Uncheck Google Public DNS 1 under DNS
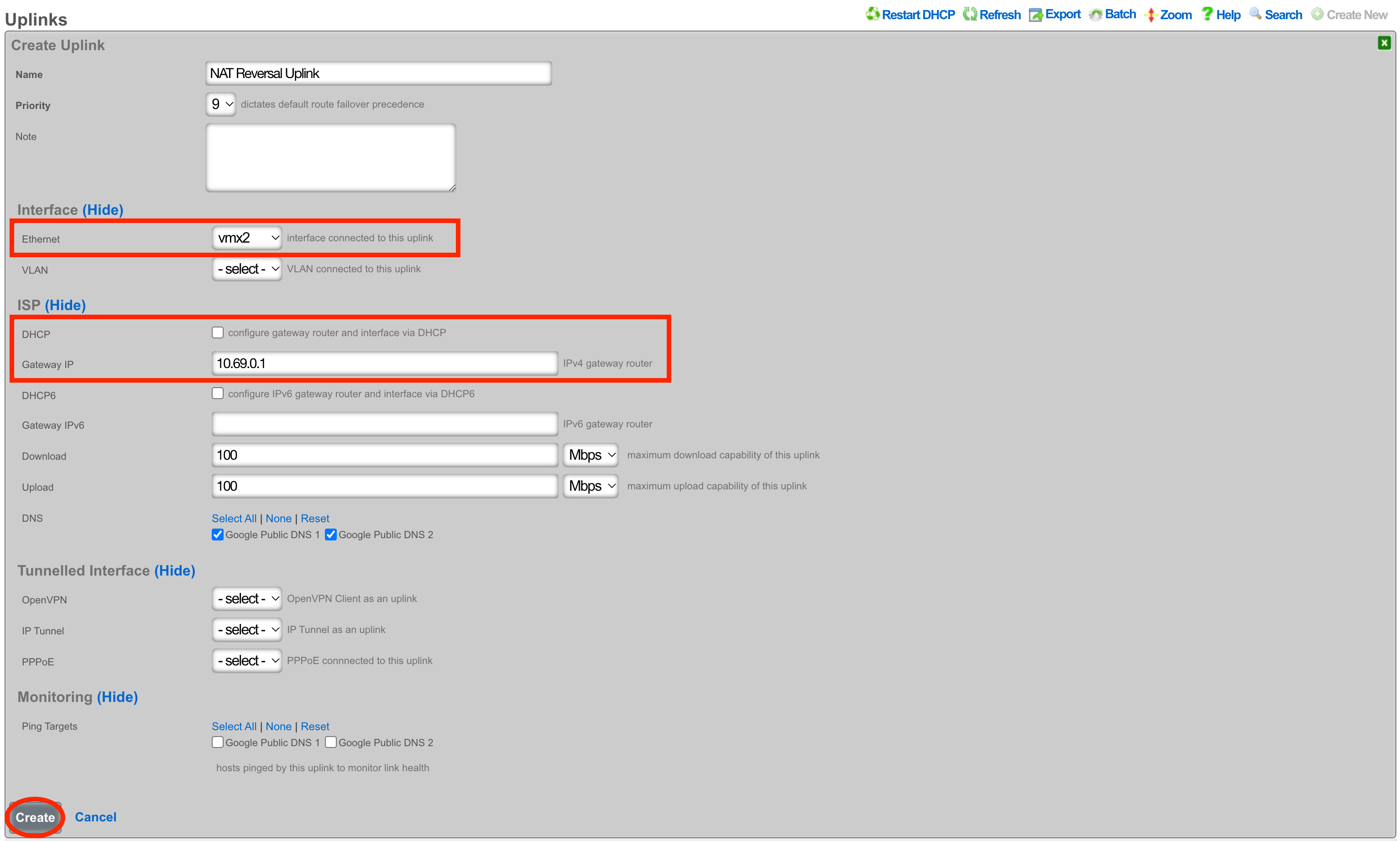Screen dimensions: 1400x841 218,535
